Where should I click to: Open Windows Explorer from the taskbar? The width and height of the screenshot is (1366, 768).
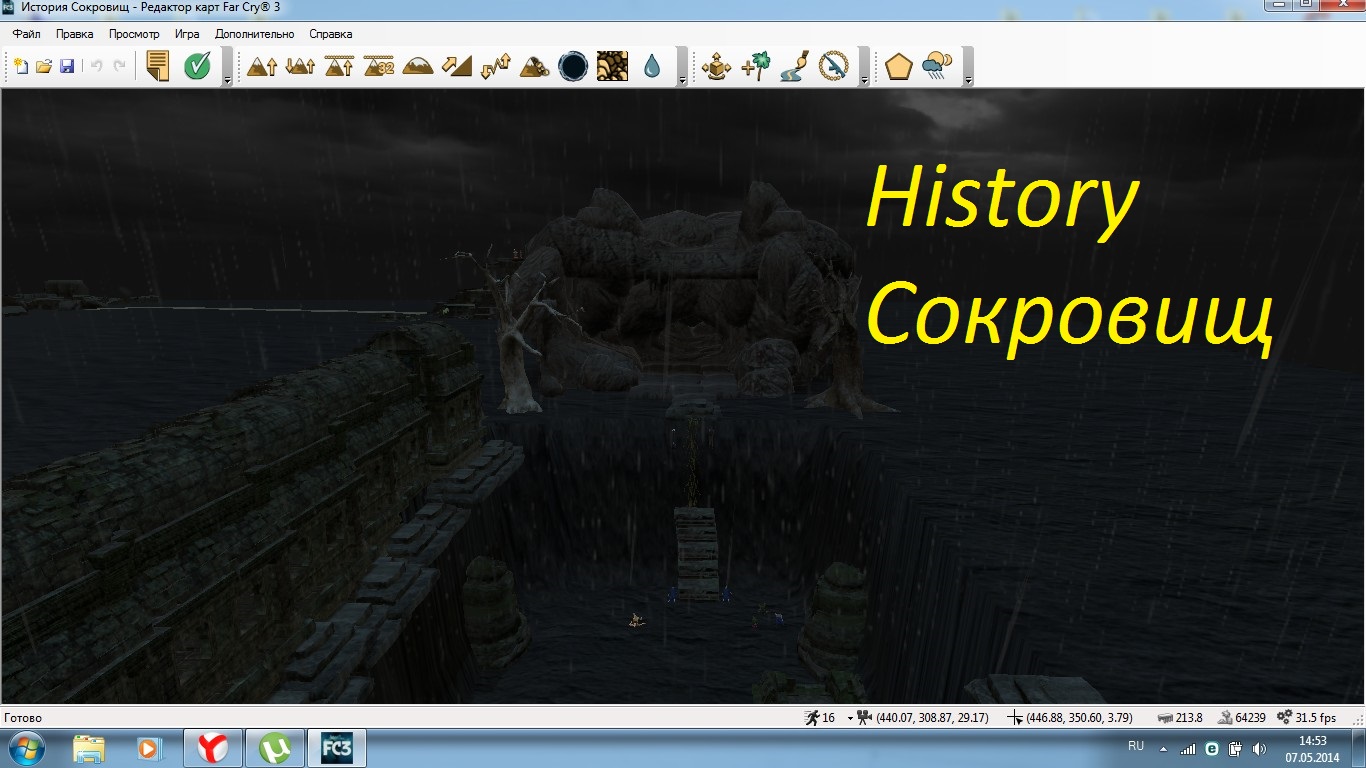click(88, 748)
